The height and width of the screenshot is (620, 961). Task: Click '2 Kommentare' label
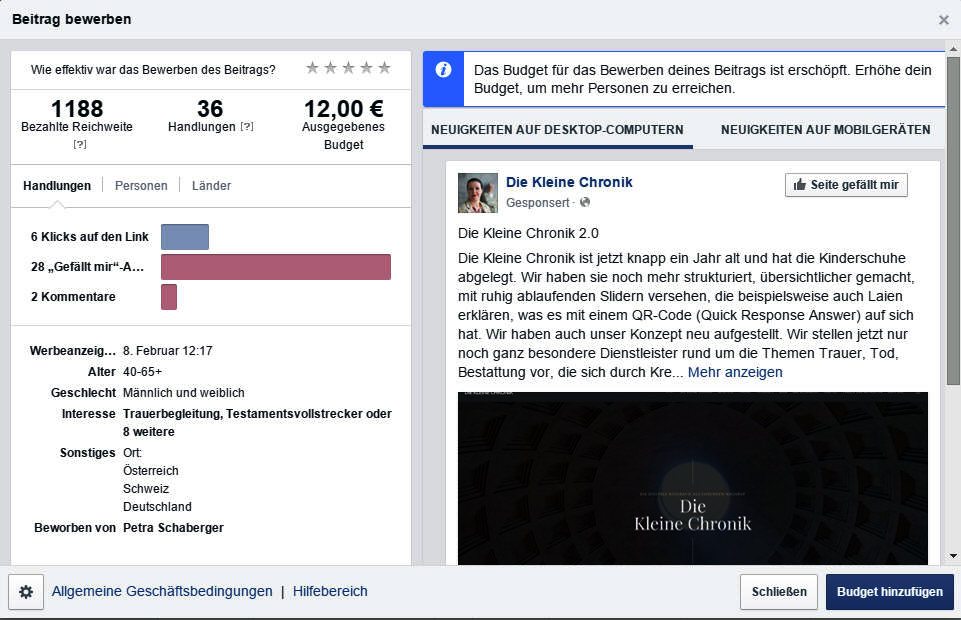[73, 297]
